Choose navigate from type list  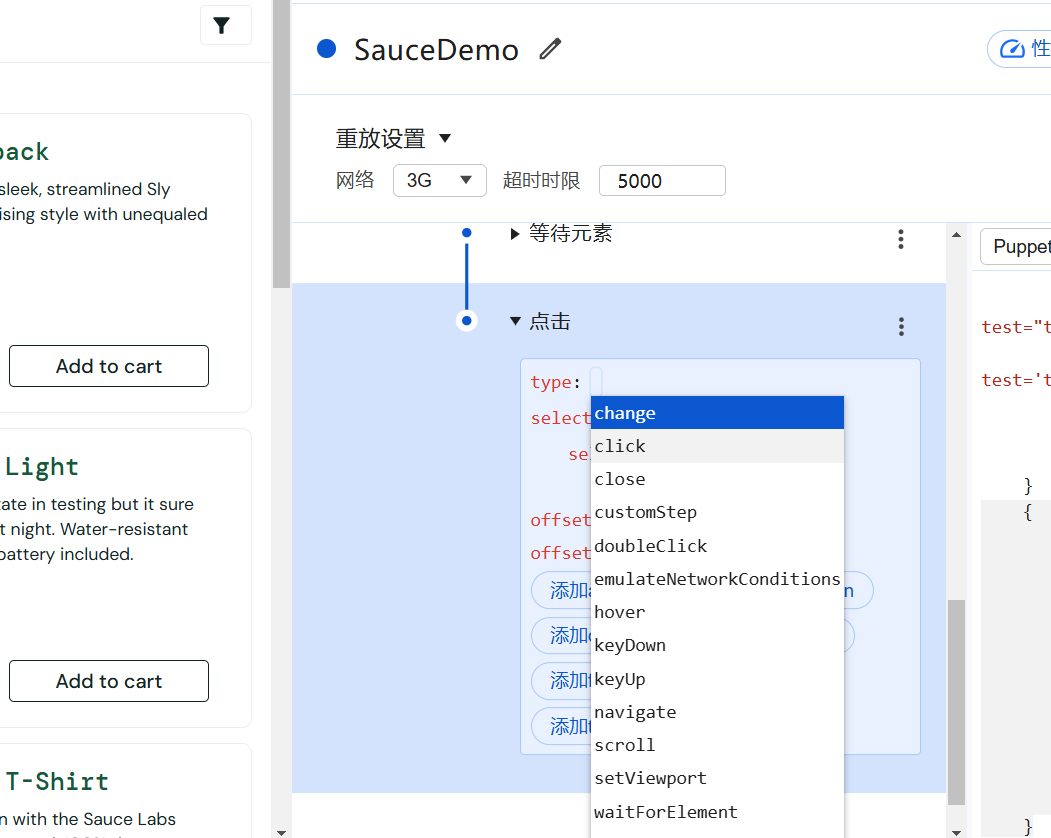coord(717,712)
